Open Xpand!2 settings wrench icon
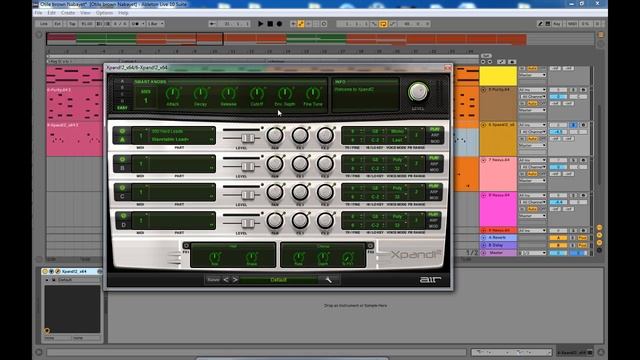 click(329, 280)
